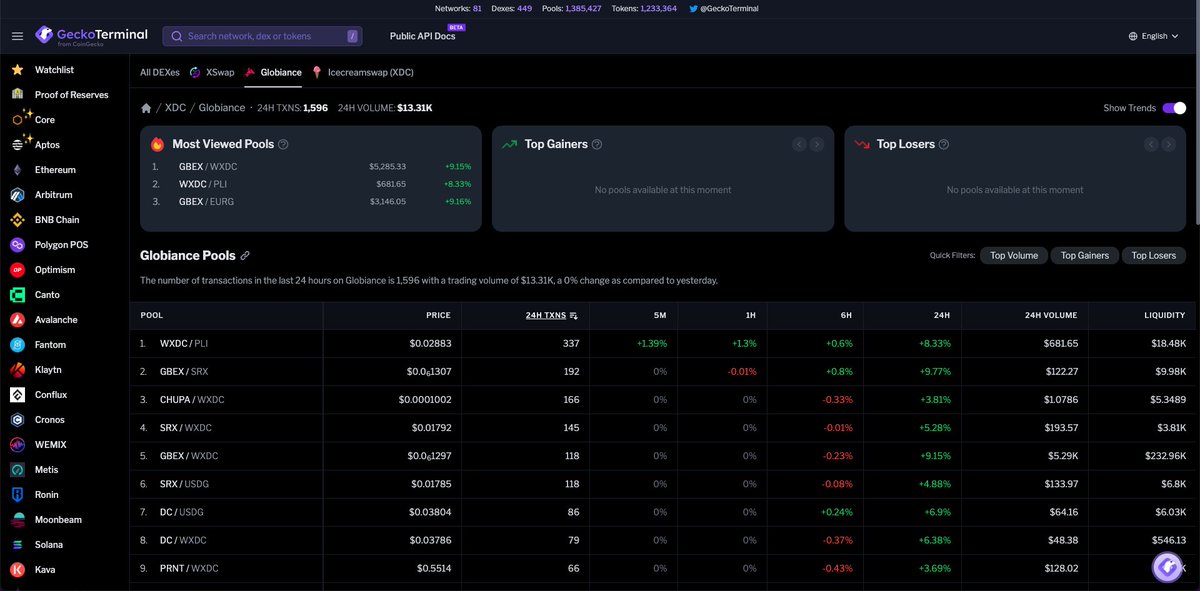Viewport: 1200px width, 591px height.
Task: Open Public API Docs link
Action: pyautogui.click(x=422, y=36)
